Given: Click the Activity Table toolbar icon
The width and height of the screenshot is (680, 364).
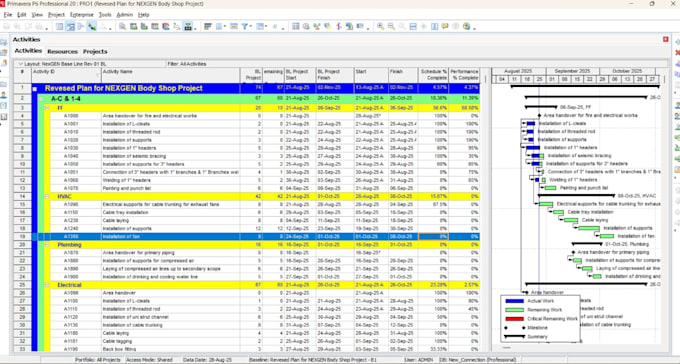Looking at the screenshot, I should pyautogui.click(x=59, y=27).
